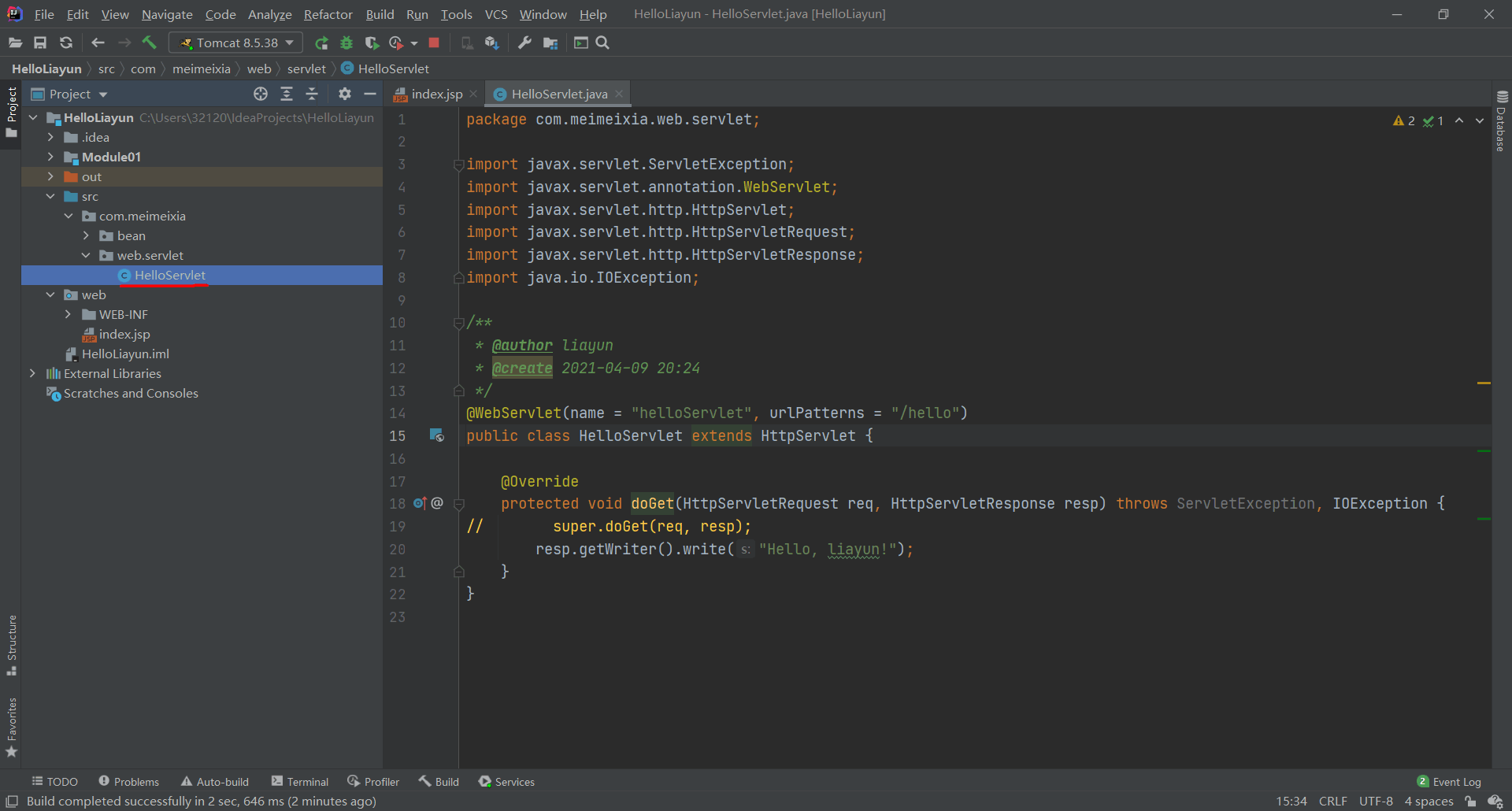Fold the Javadoc comment at line 10

pos(458,323)
